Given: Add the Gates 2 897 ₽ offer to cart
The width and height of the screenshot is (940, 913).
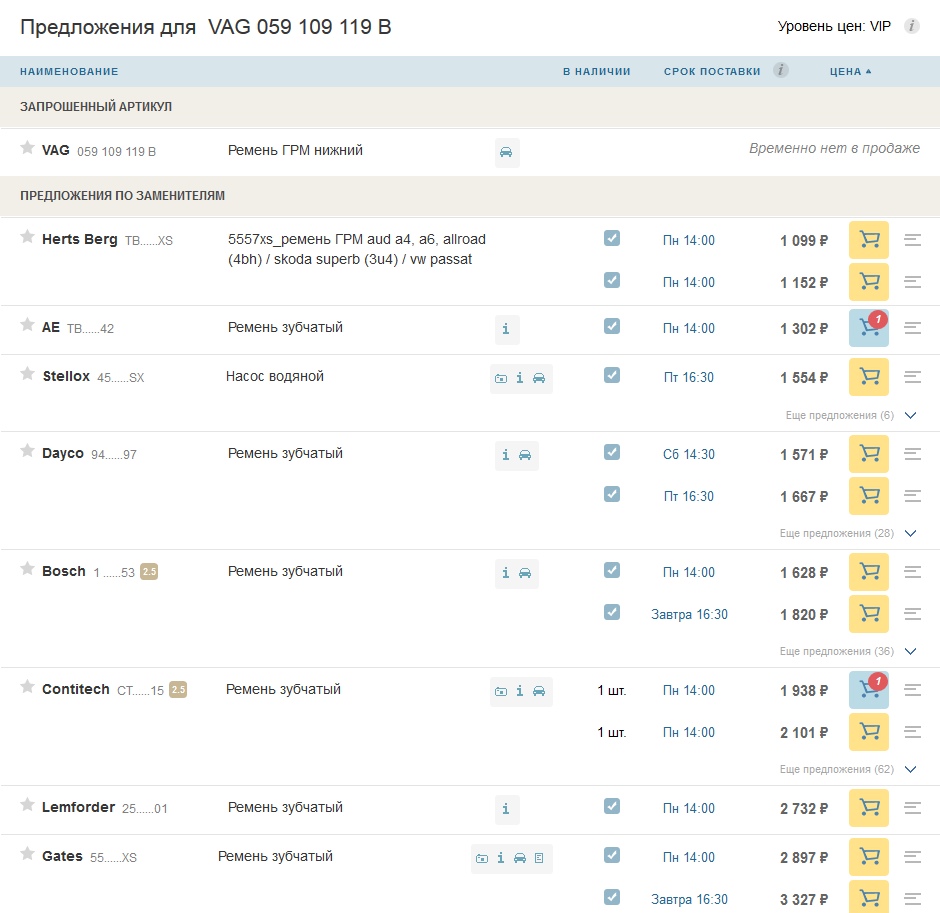Looking at the screenshot, I should 869,857.
